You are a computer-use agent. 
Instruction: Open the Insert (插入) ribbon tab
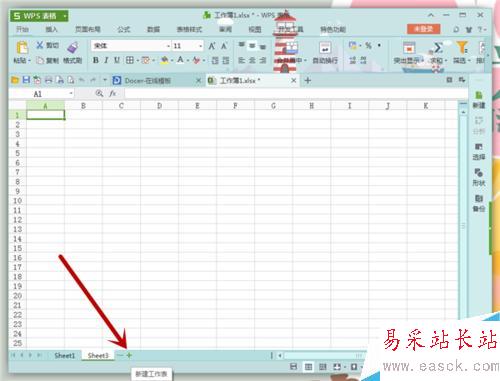pyautogui.click(x=51, y=29)
